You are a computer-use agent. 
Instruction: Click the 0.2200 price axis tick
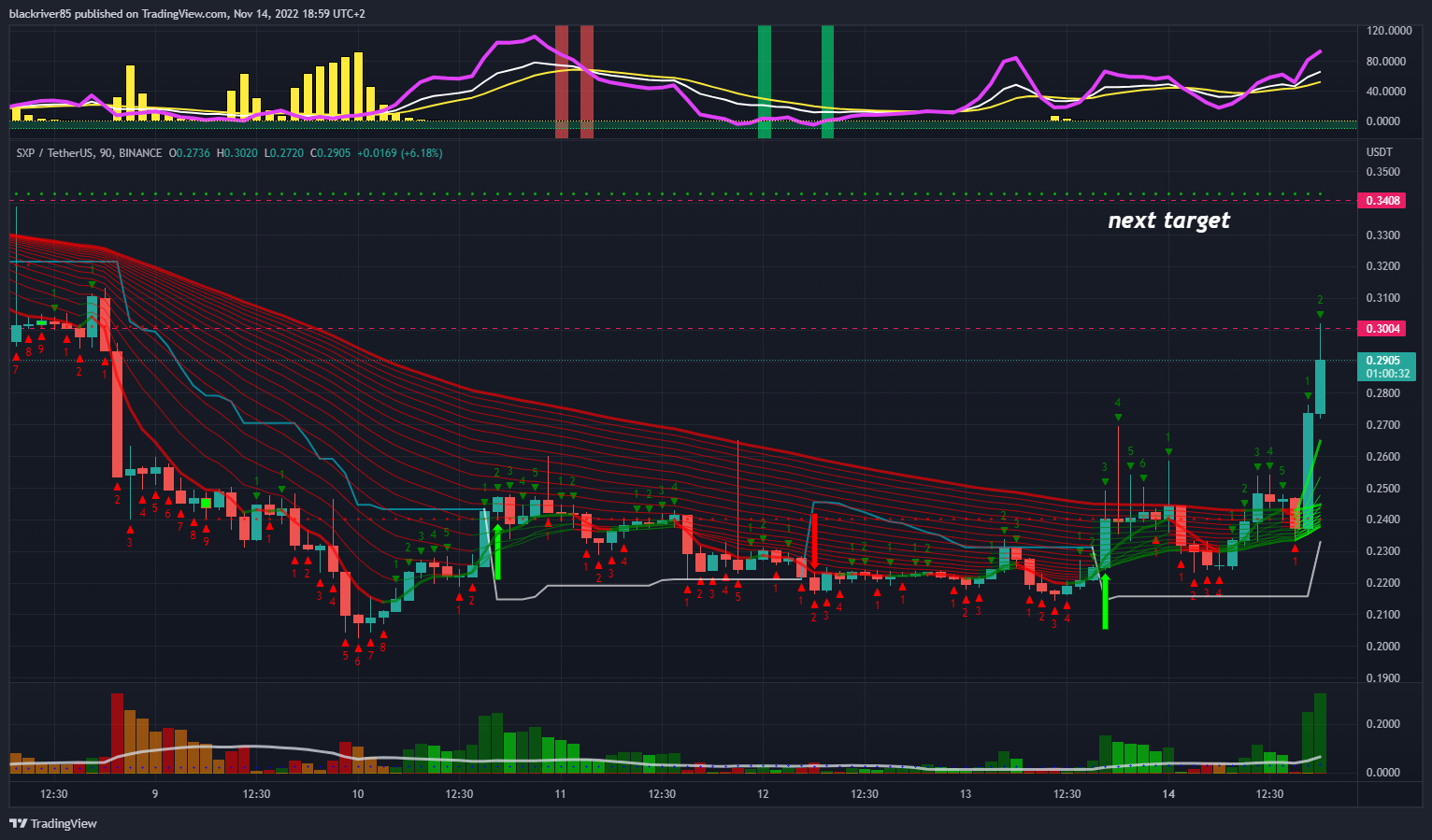pyautogui.click(x=1383, y=584)
